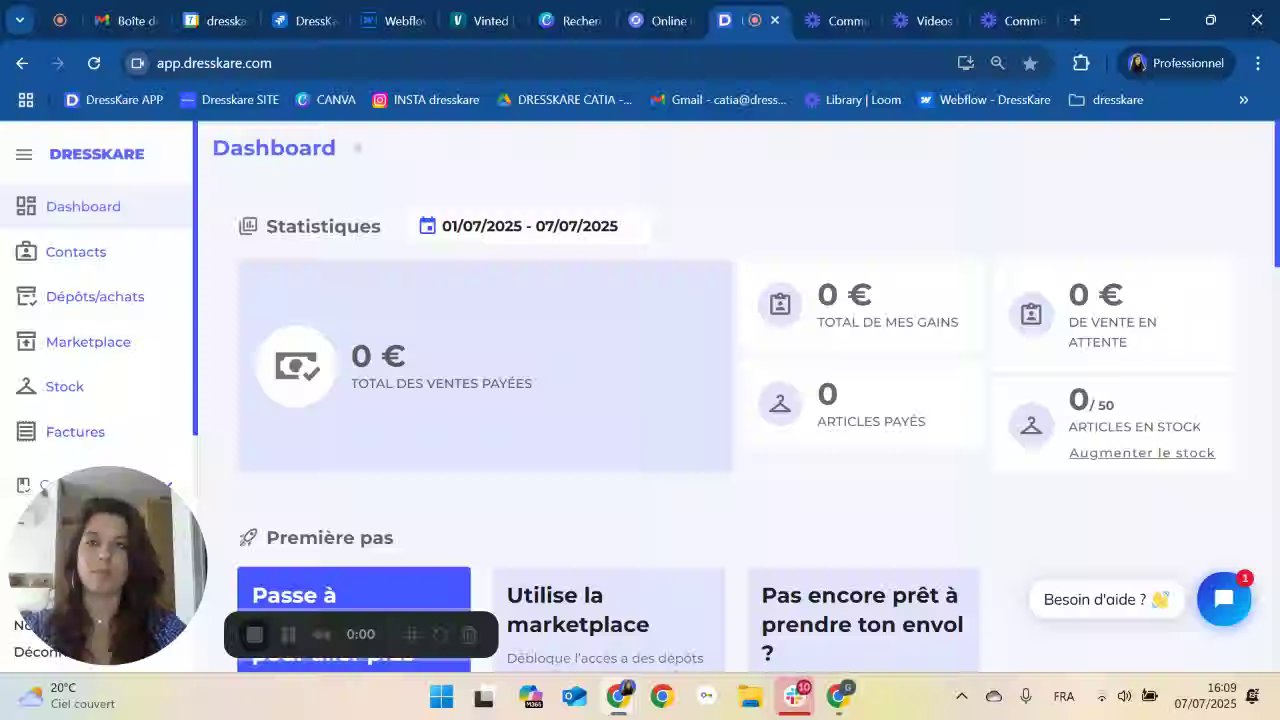Viewport: 1280px width, 720px height.
Task: Reload the page in Chrome
Action: click(94, 63)
